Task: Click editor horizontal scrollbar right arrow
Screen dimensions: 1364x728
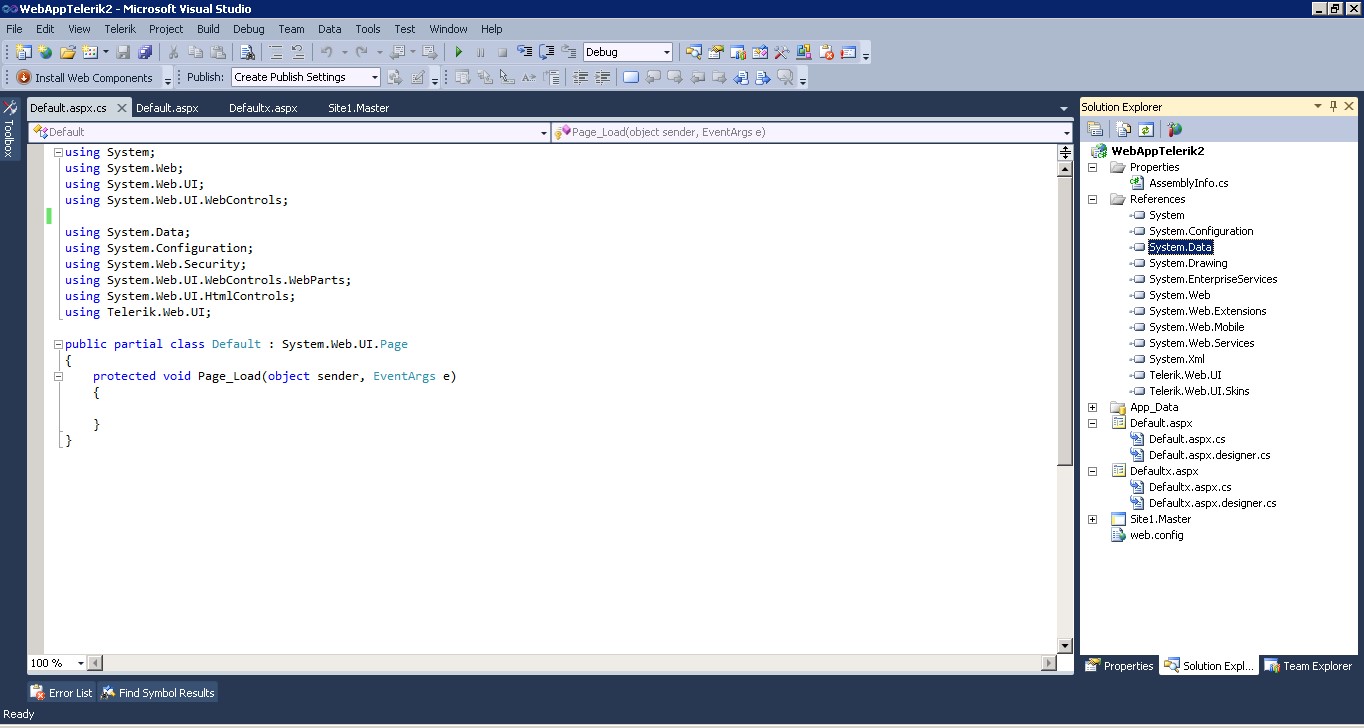Action: coord(1049,663)
